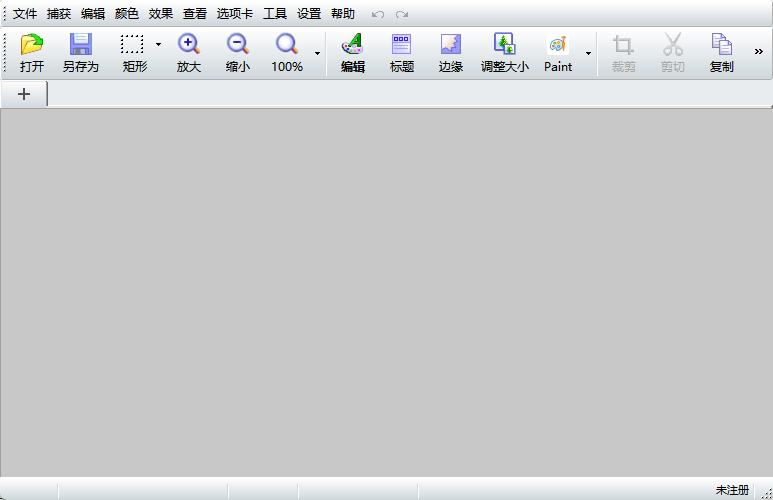Expand the 矩形 capture mode dropdown arrow
This screenshot has height=500, width=773.
coord(158,45)
